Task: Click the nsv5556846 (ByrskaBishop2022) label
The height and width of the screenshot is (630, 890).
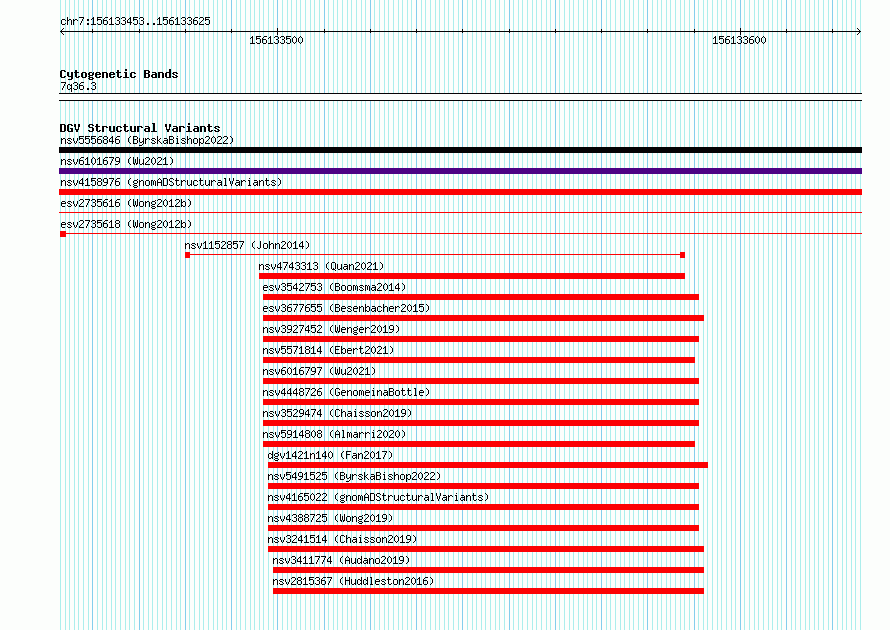Action: coord(147,140)
